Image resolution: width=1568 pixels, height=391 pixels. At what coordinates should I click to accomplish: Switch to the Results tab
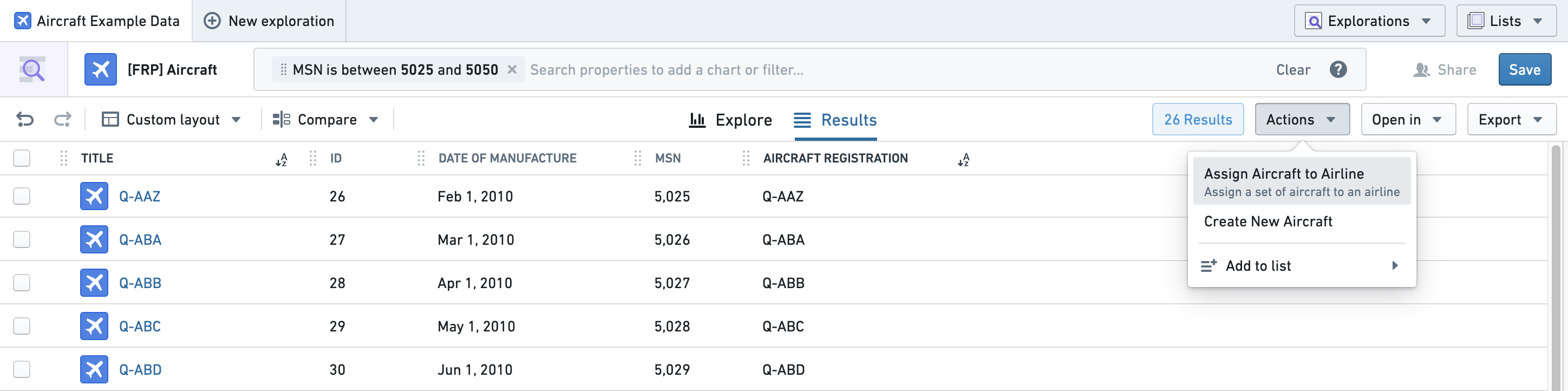836,120
